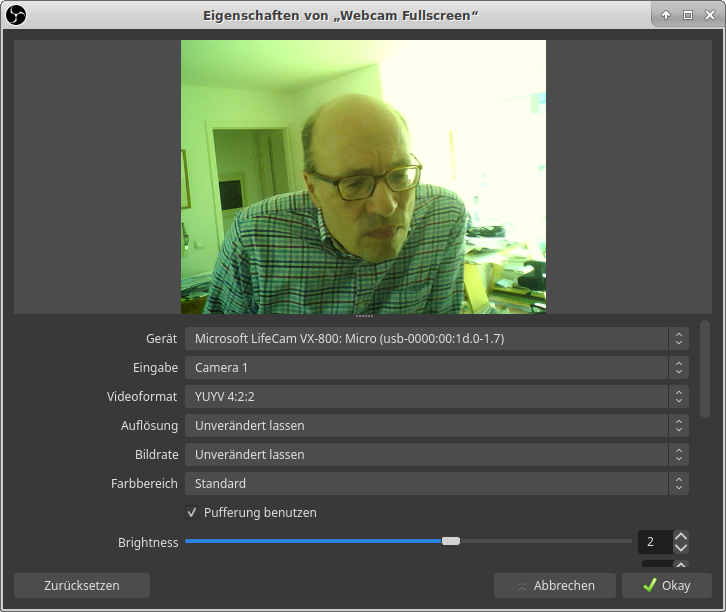Open the Eingabe Camera 1 dropdown
The height and width of the screenshot is (612, 726).
point(437,368)
